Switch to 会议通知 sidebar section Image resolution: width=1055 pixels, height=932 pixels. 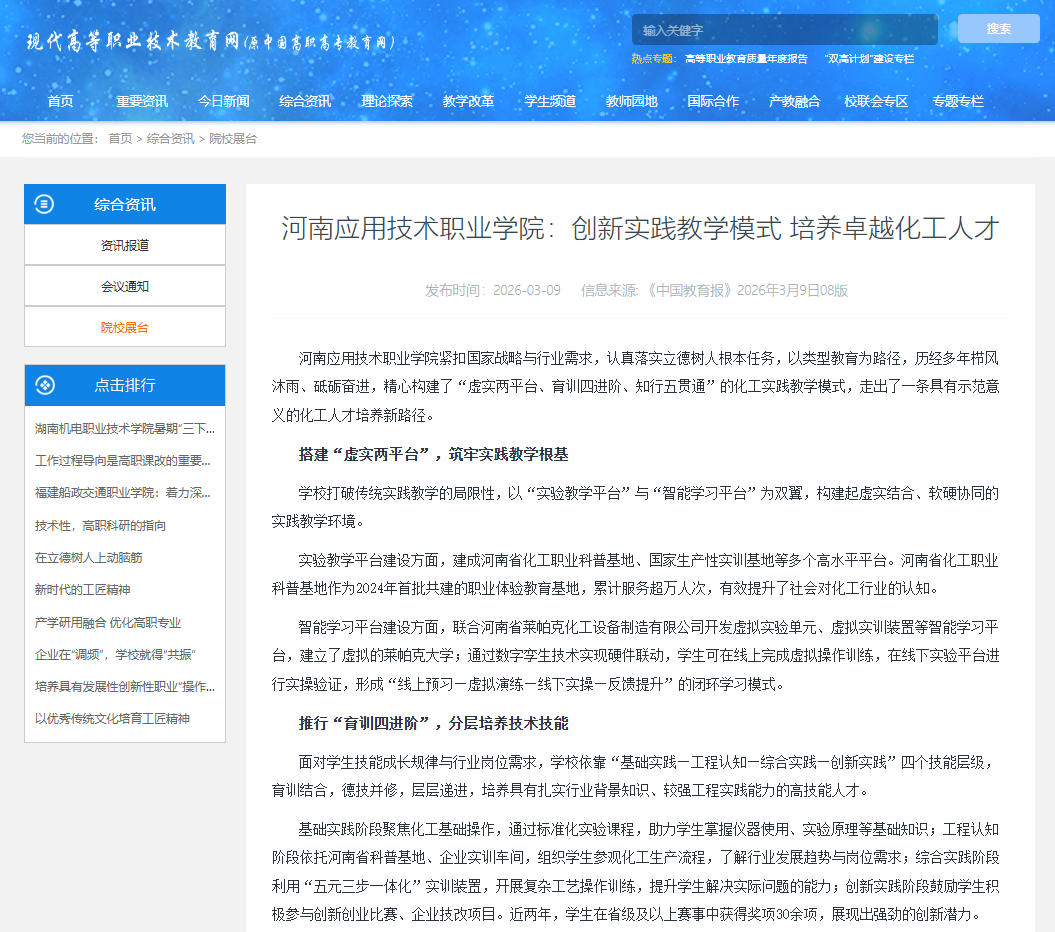[x=125, y=286]
